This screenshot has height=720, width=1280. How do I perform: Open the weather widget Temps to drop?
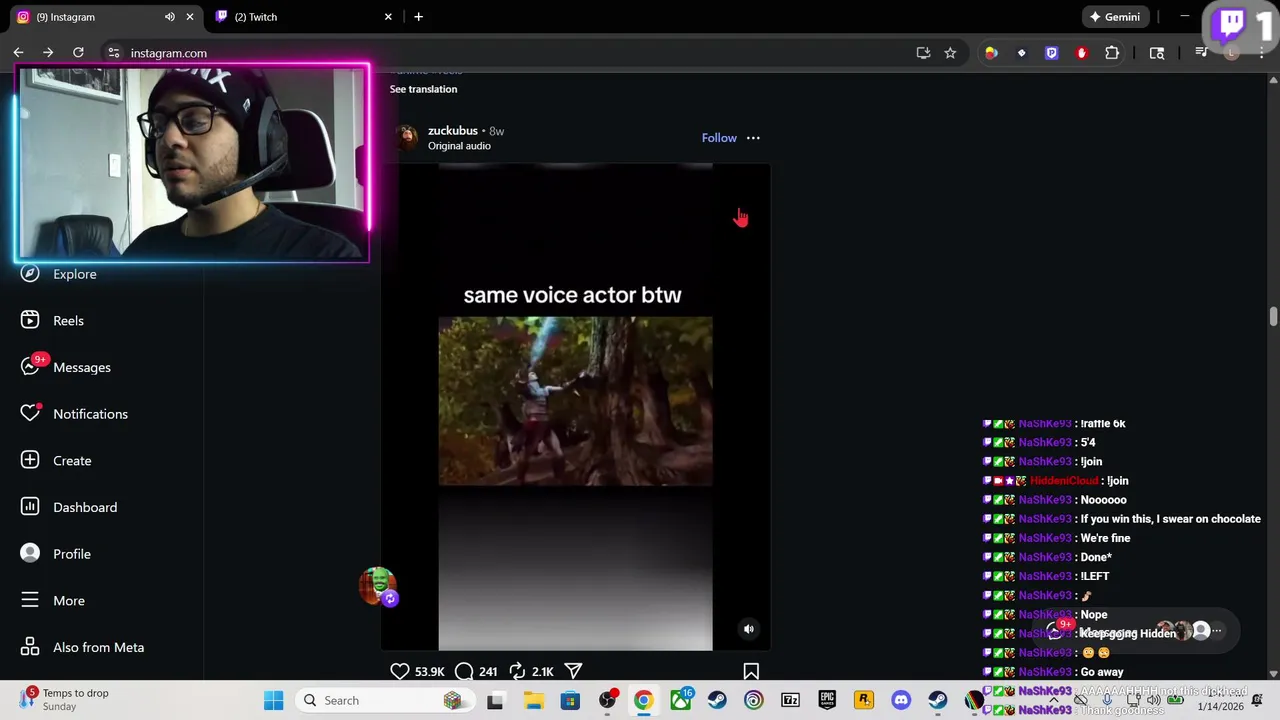click(x=65, y=700)
